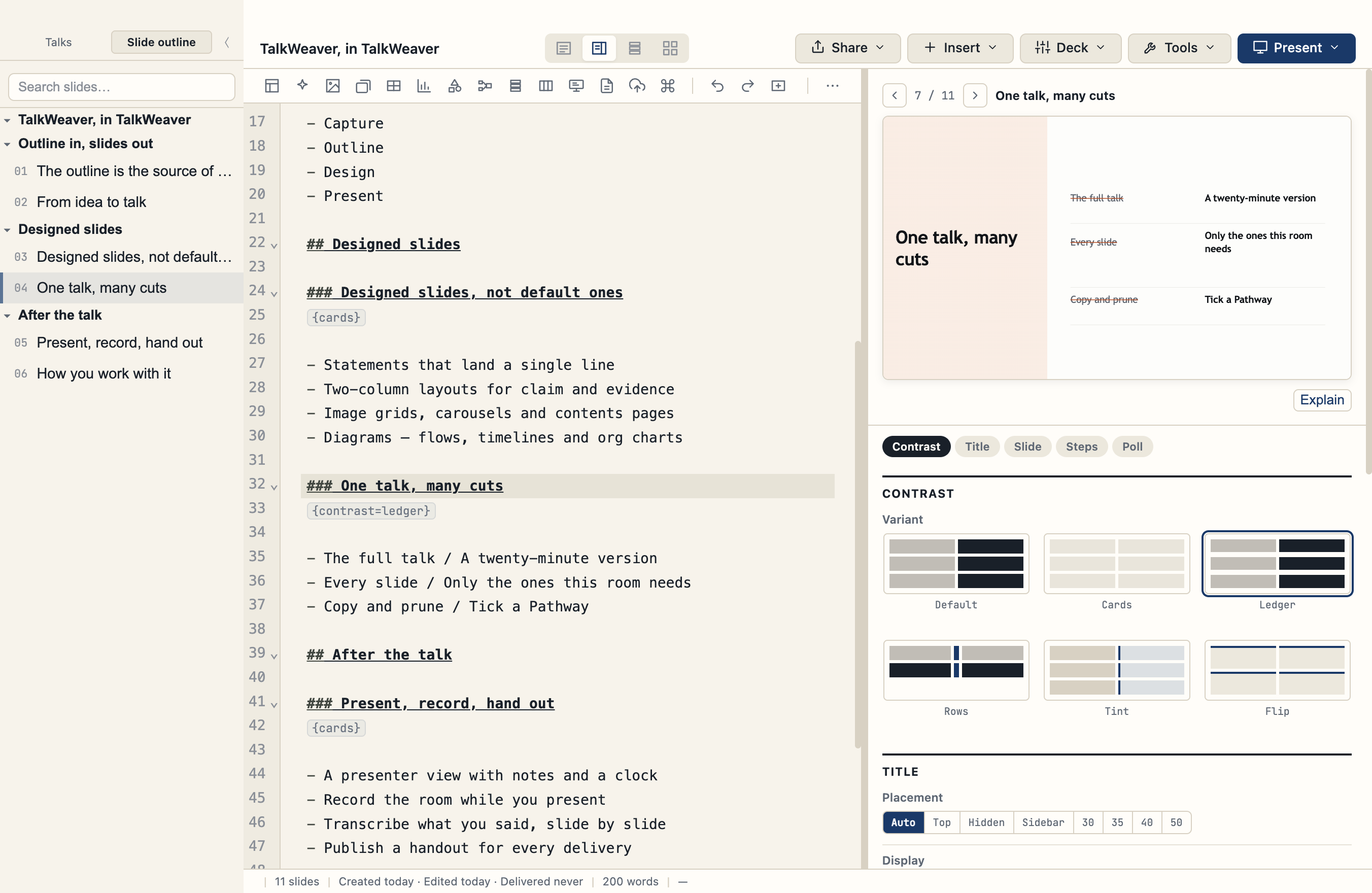1372x893 pixels.
Task: Open the shapes tool
Action: (x=455, y=86)
